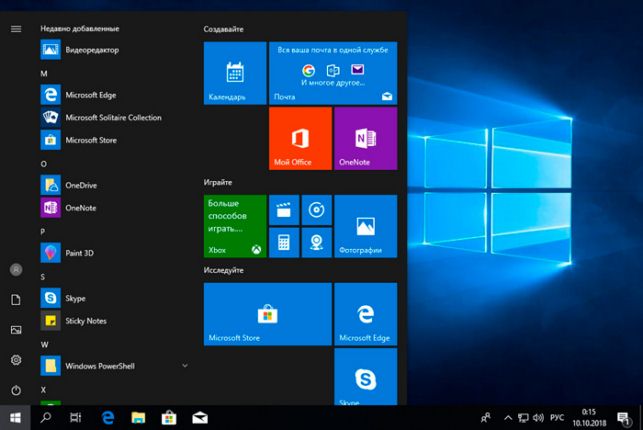Select the Играйте group header
This screenshot has height=430, width=643.
[x=218, y=182]
